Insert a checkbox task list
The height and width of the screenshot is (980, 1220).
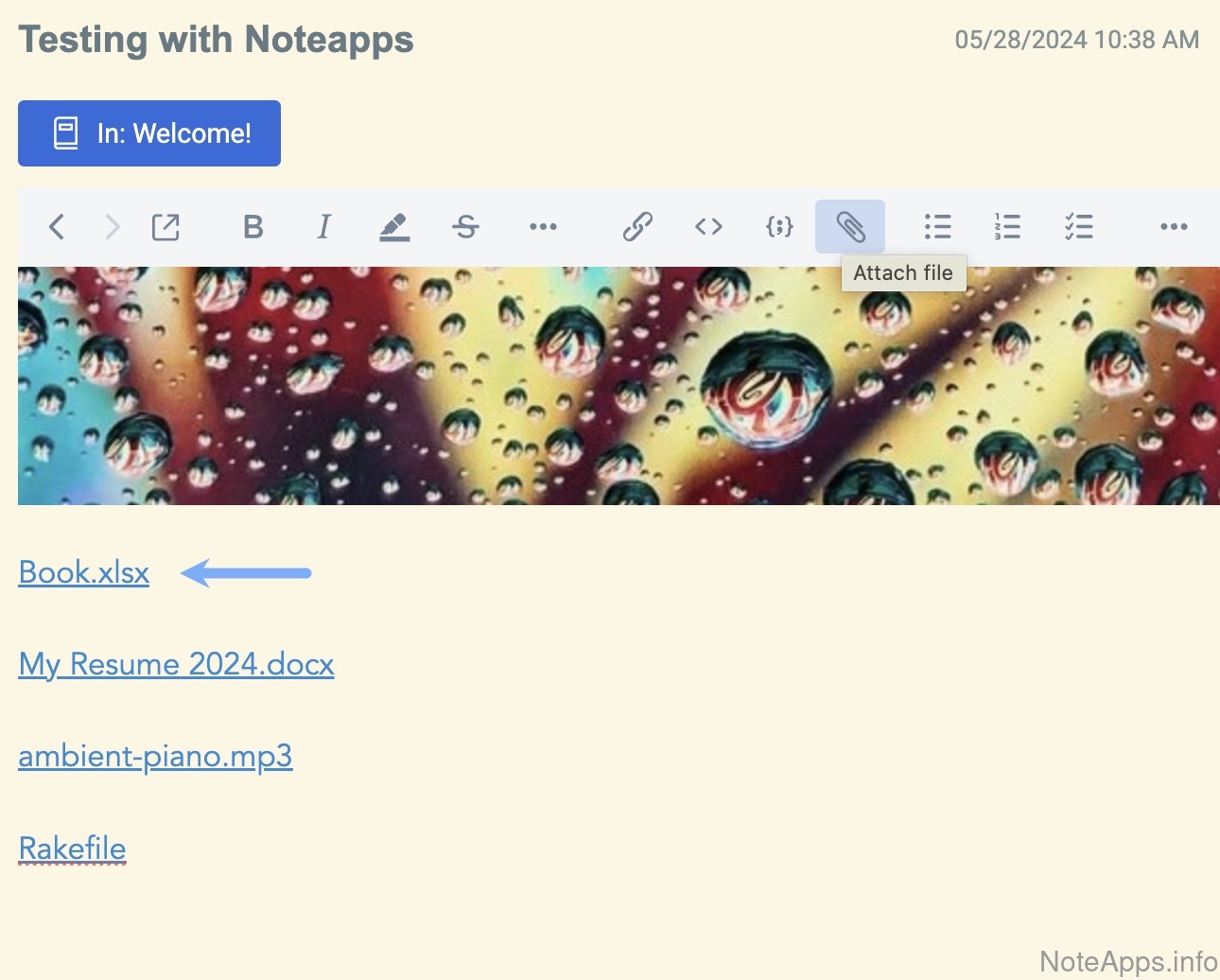[x=1078, y=227]
